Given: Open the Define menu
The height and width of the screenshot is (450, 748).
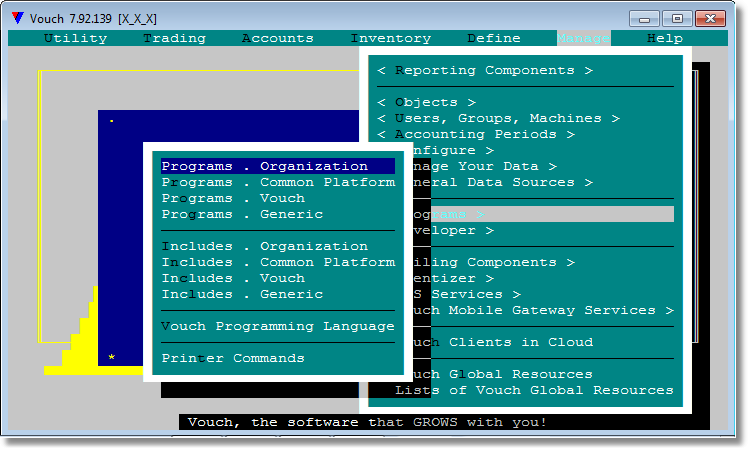Looking at the screenshot, I should [494, 38].
